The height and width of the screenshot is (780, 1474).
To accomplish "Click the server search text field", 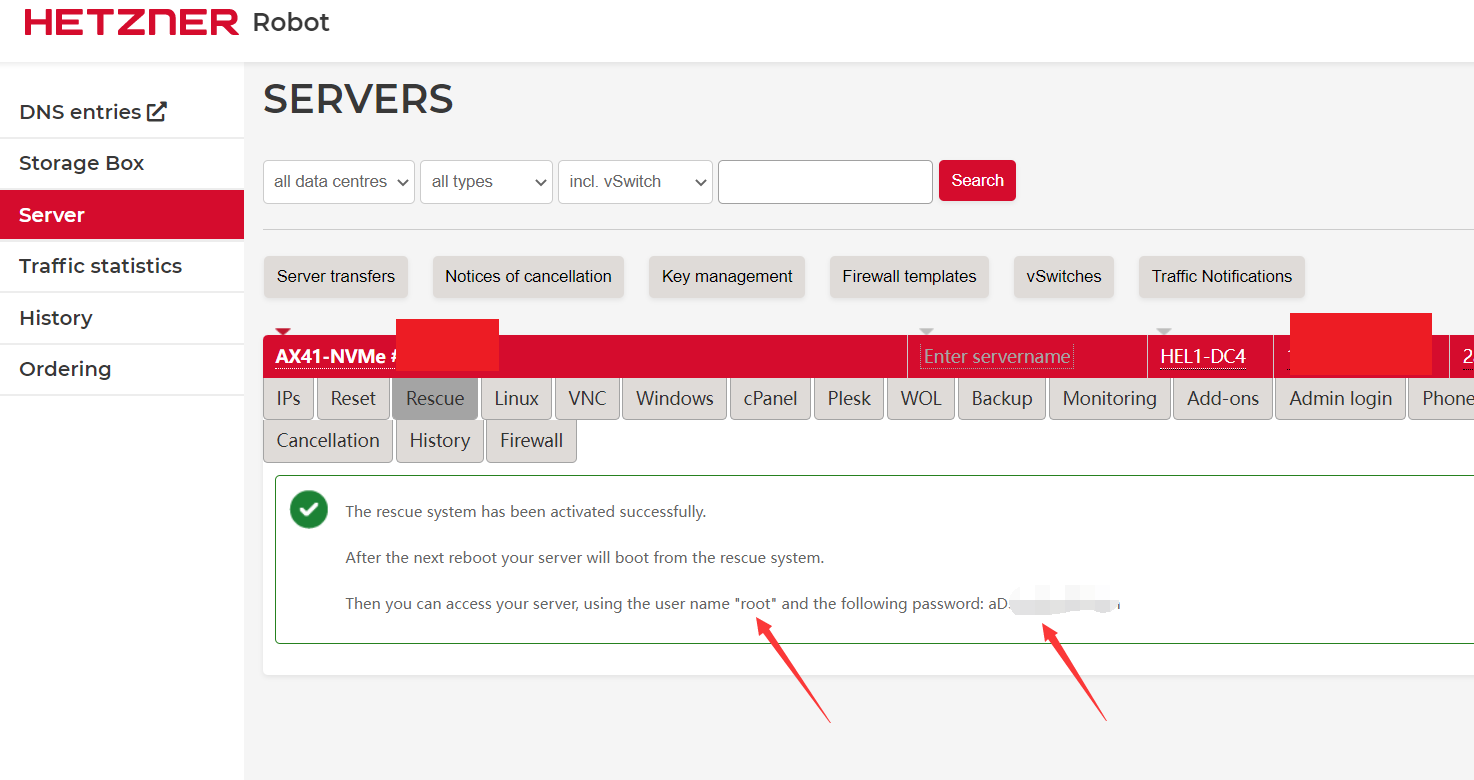I will click(x=825, y=182).
